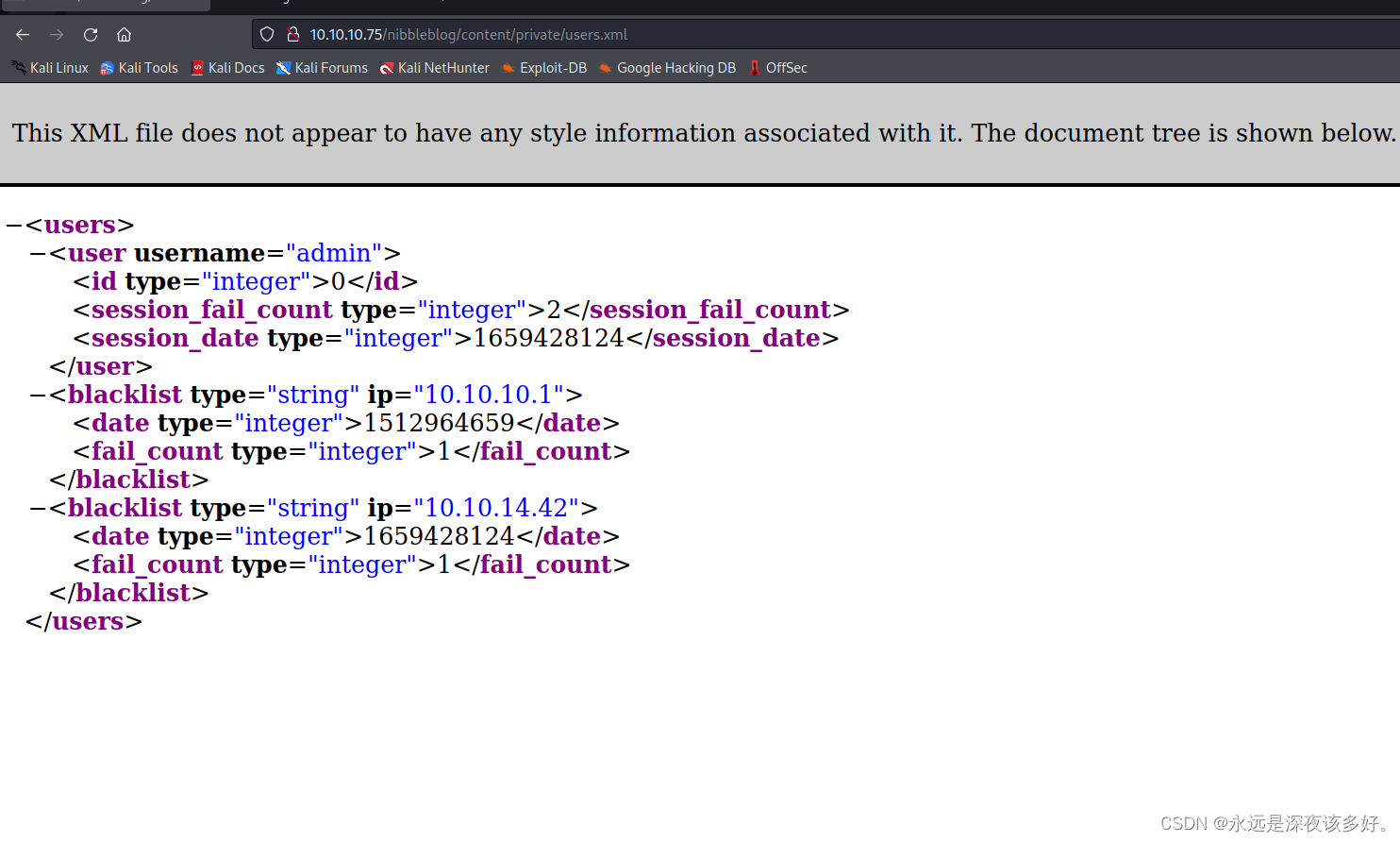Click the date value 1512964659
The image size is (1400, 842).
[439, 423]
